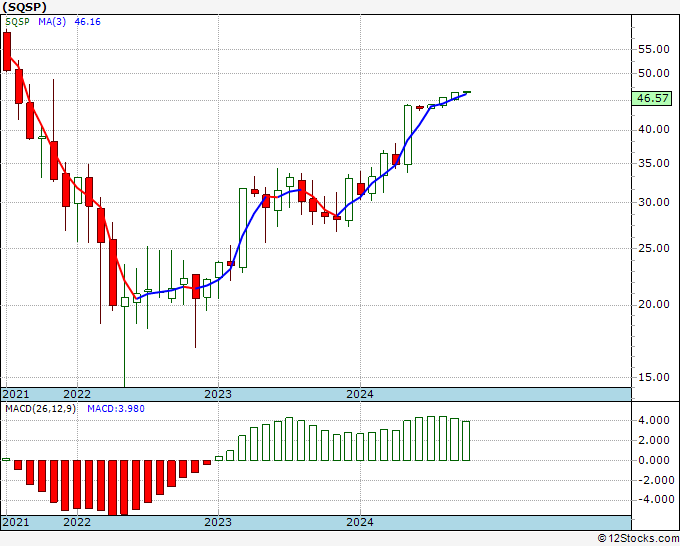680x546 pixels.
Task: Click the latest green MACD histogram bar
Action: click(x=466, y=441)
